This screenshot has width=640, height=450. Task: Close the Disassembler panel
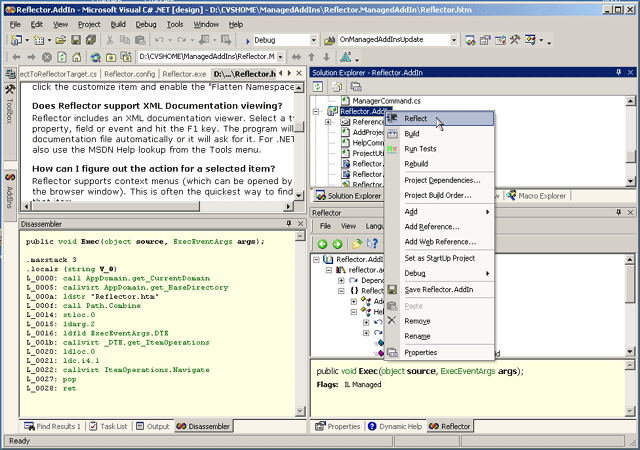(x=300, y=223)
